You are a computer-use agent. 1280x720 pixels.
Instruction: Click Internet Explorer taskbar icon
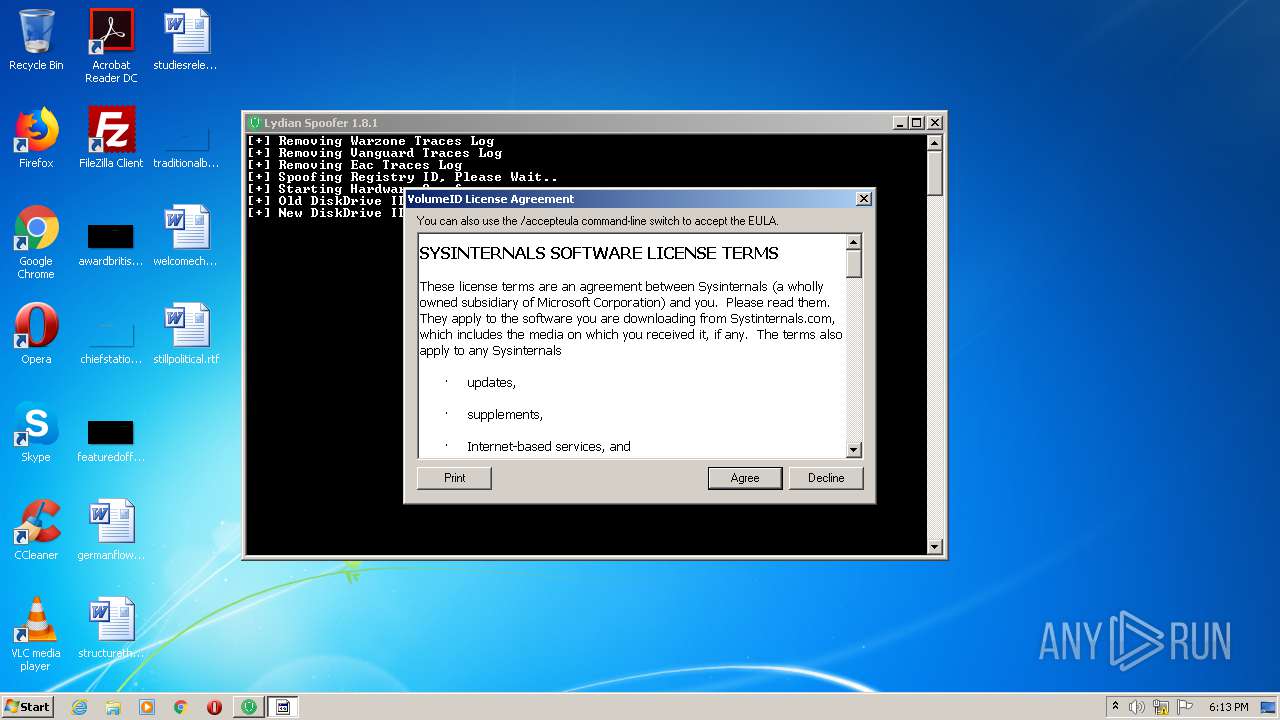tap(79, 707)
